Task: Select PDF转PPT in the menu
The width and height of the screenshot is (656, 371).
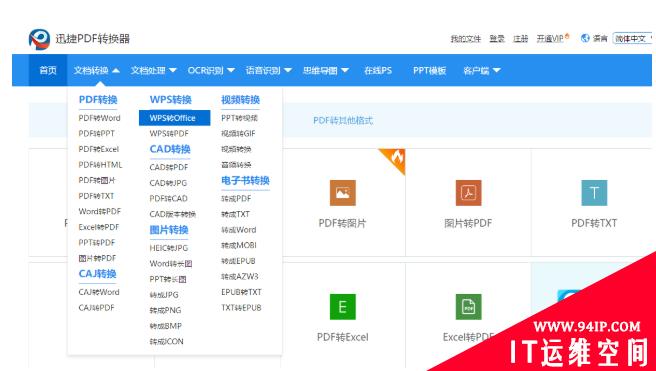Action: (96, 133)
